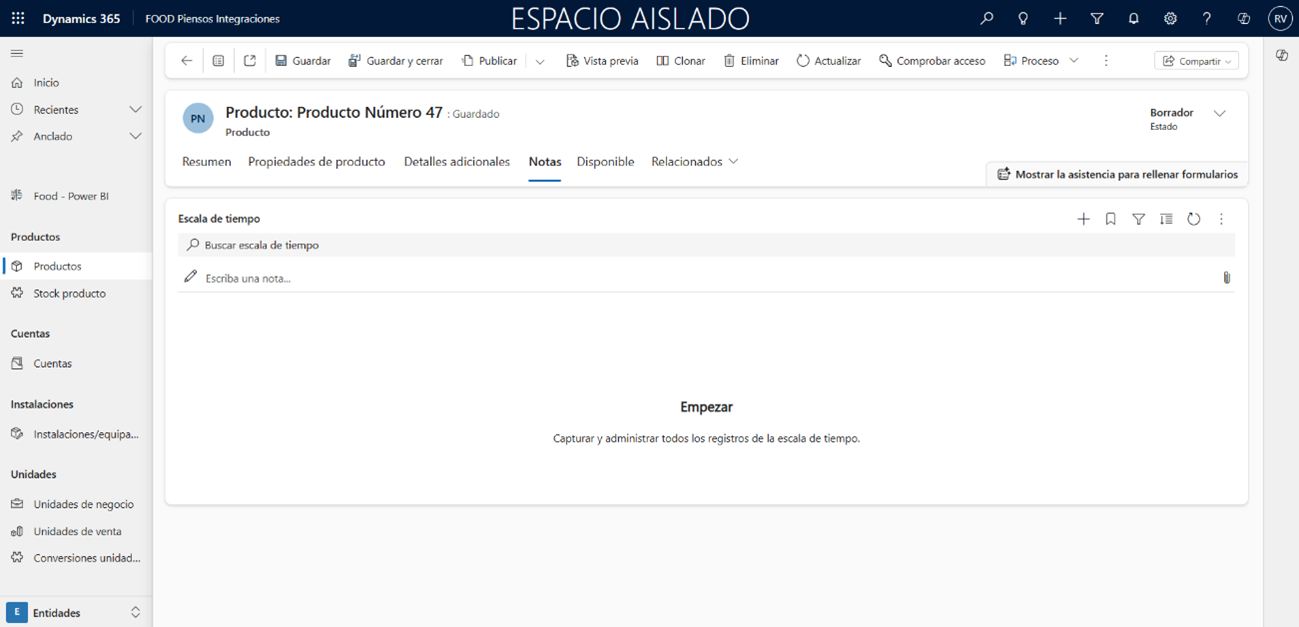
Task: Collapse the hamburger navigation menu
Action: pos(17,53)
